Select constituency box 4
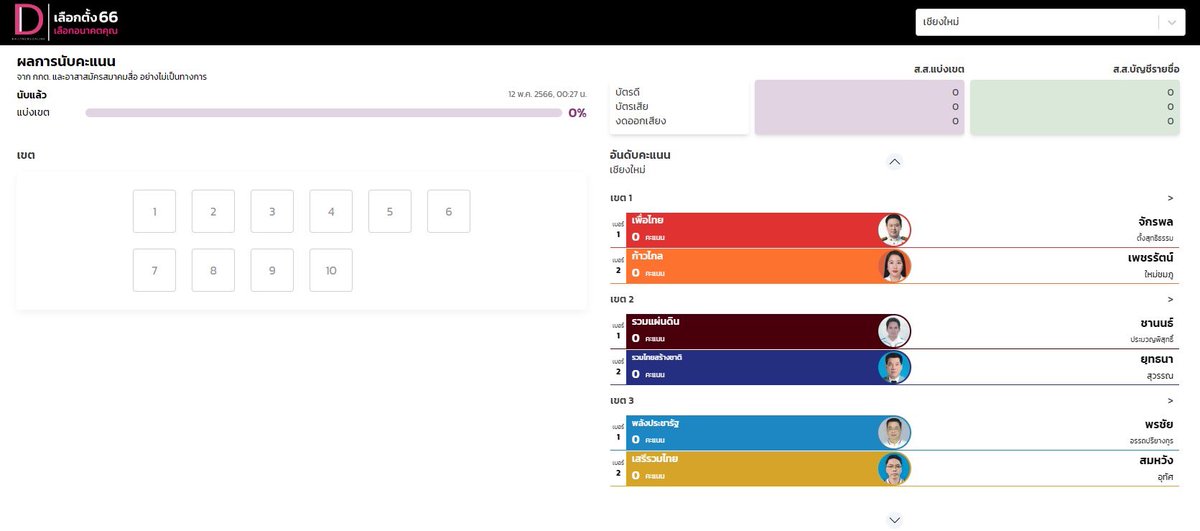Screen dimensions: 1200x531 click(331, 212)
